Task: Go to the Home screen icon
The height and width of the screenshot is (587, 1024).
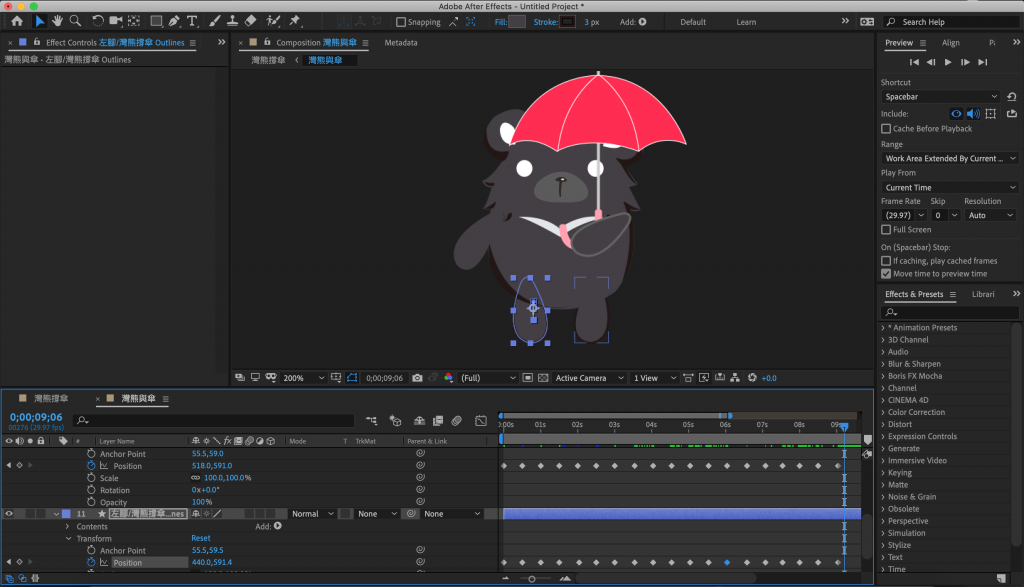Action: 17,22
